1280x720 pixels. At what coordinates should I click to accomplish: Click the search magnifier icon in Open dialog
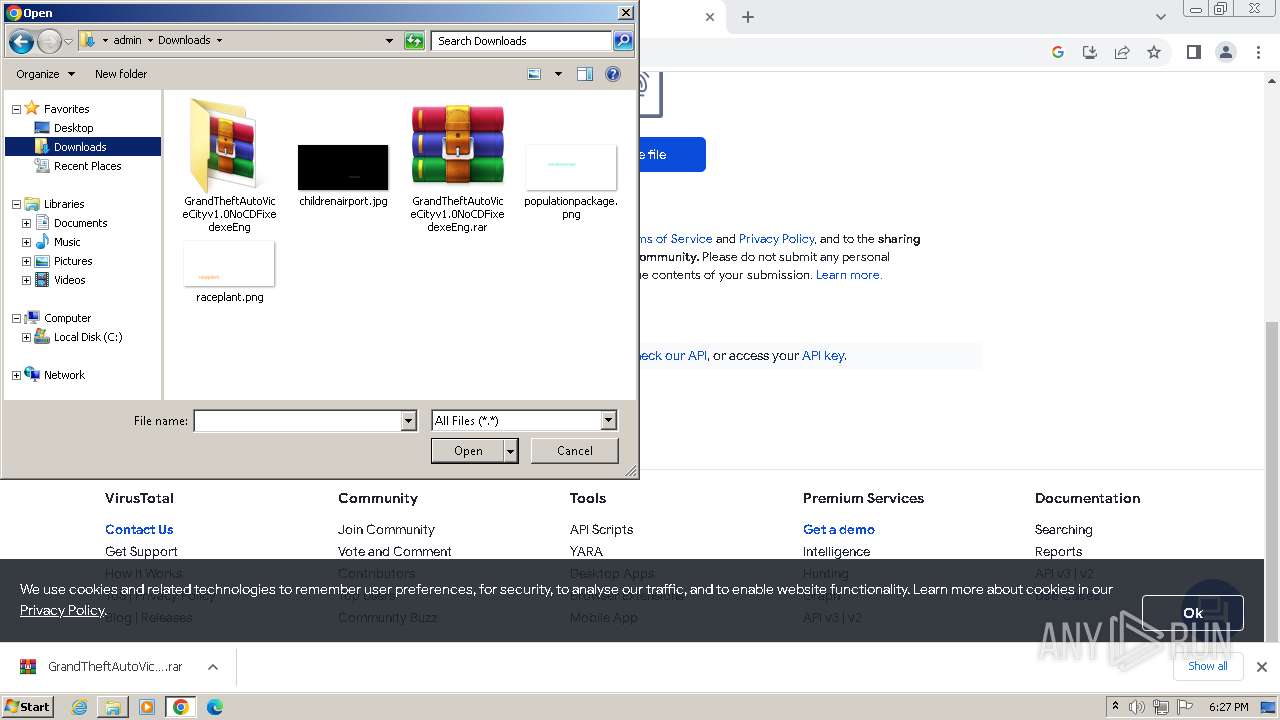[x=623, y=41]
